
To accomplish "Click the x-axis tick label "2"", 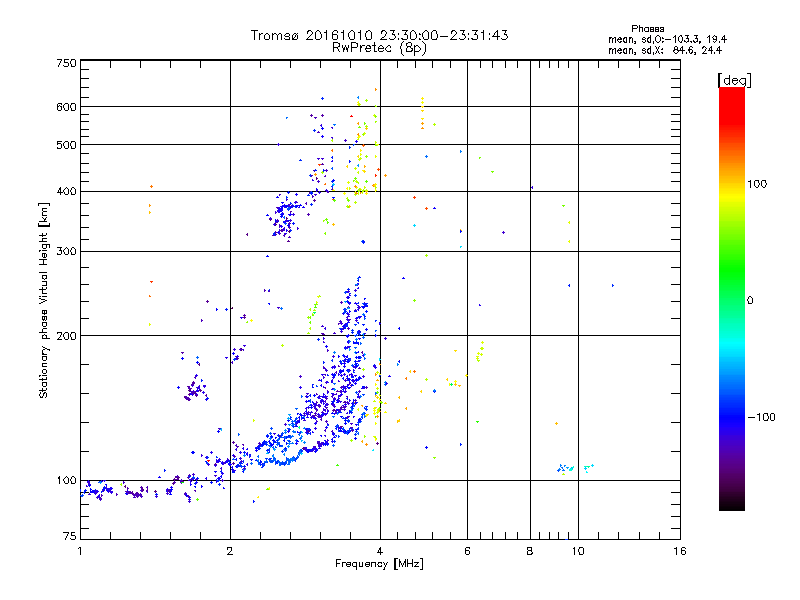I will click(230, 551).
